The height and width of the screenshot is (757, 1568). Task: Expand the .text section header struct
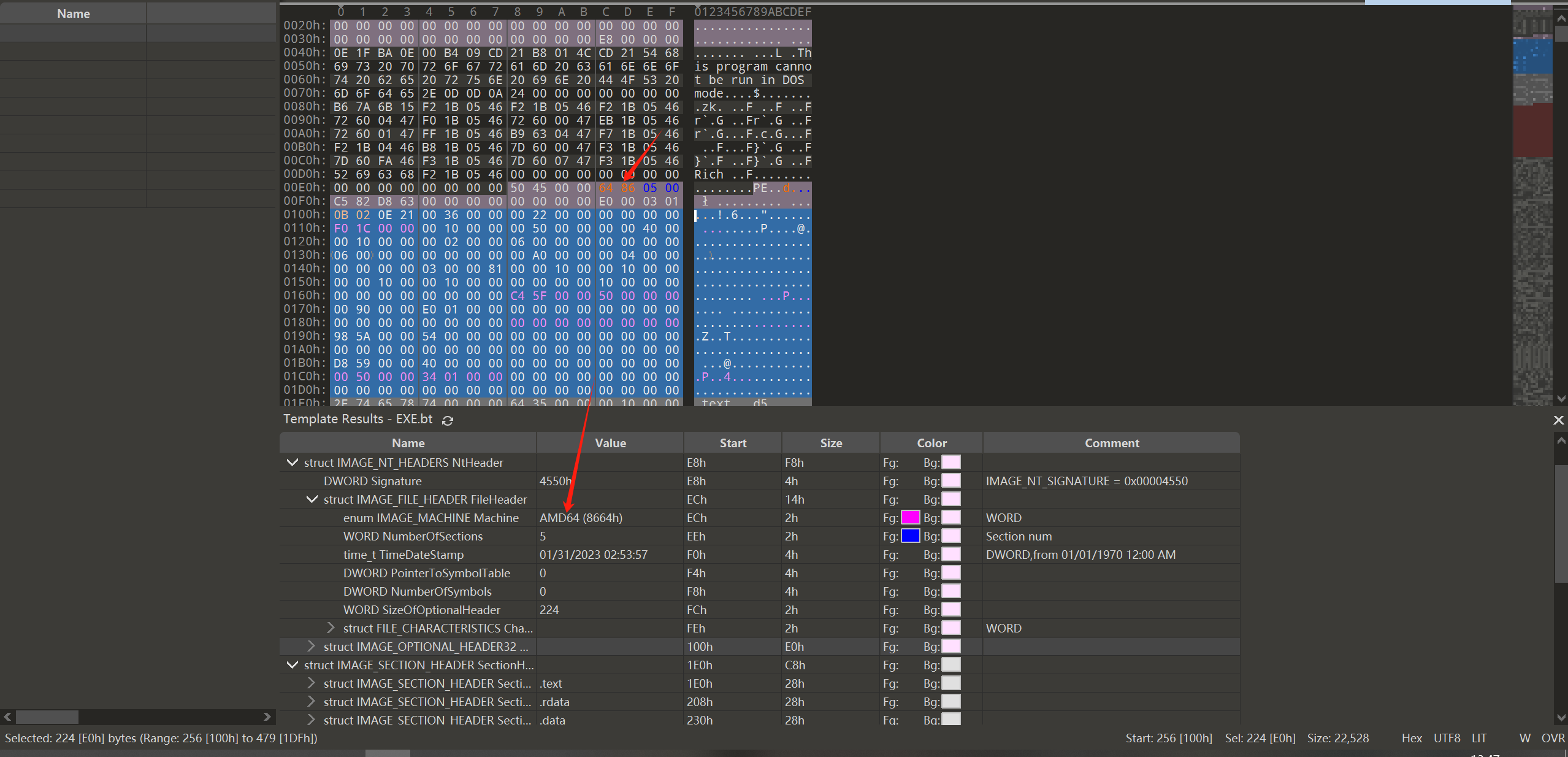coord(312,683)
